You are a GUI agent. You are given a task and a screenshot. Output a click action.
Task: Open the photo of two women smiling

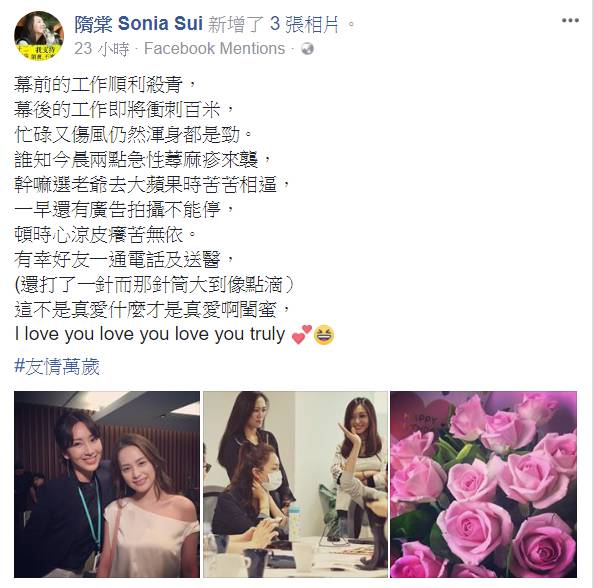click(107, 484)
